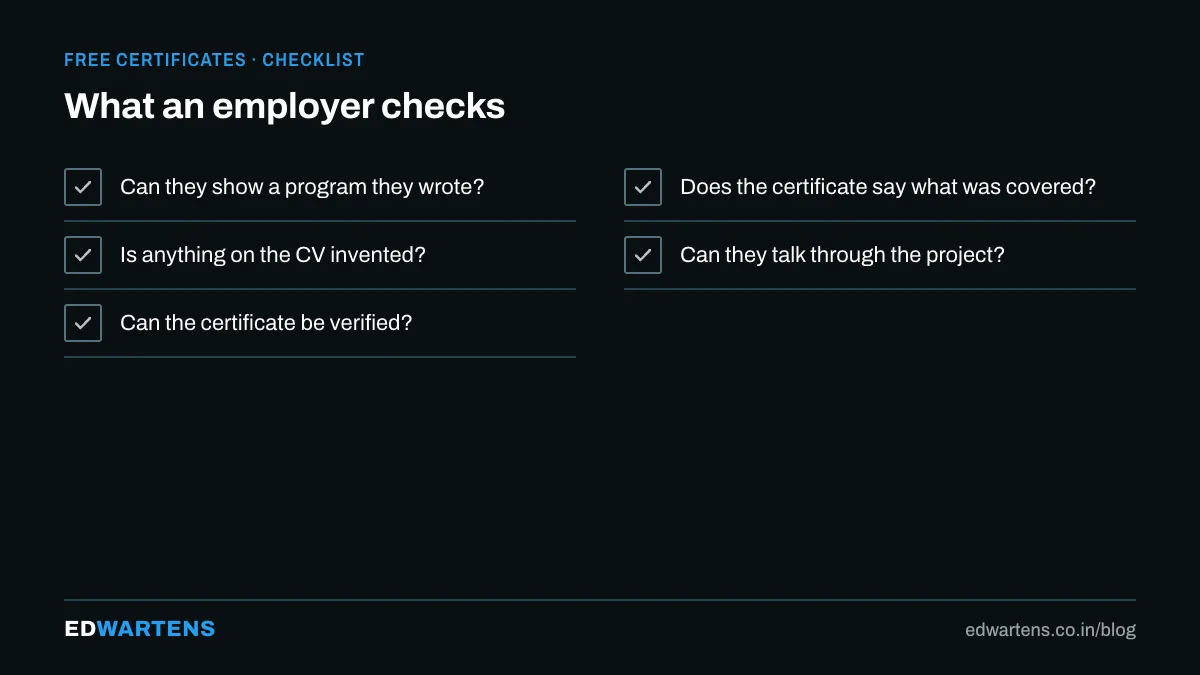This screenshot has width=1200, height=675.
Task: Toggle the 'Is anything on the CV invented?' checkbox
Action: (x=83, y=255)
